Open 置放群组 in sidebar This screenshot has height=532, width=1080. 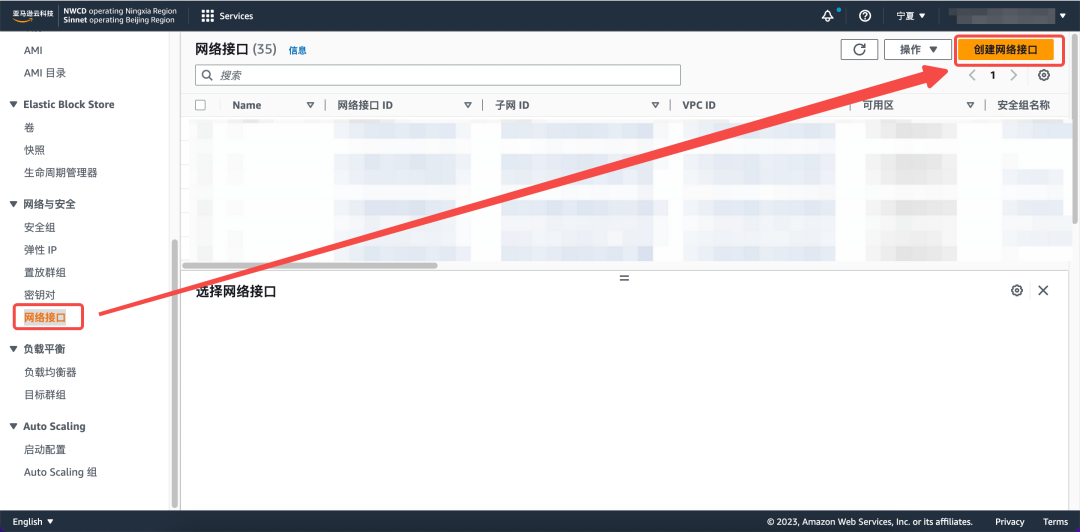pyautogui.click(x=45, y=272)
